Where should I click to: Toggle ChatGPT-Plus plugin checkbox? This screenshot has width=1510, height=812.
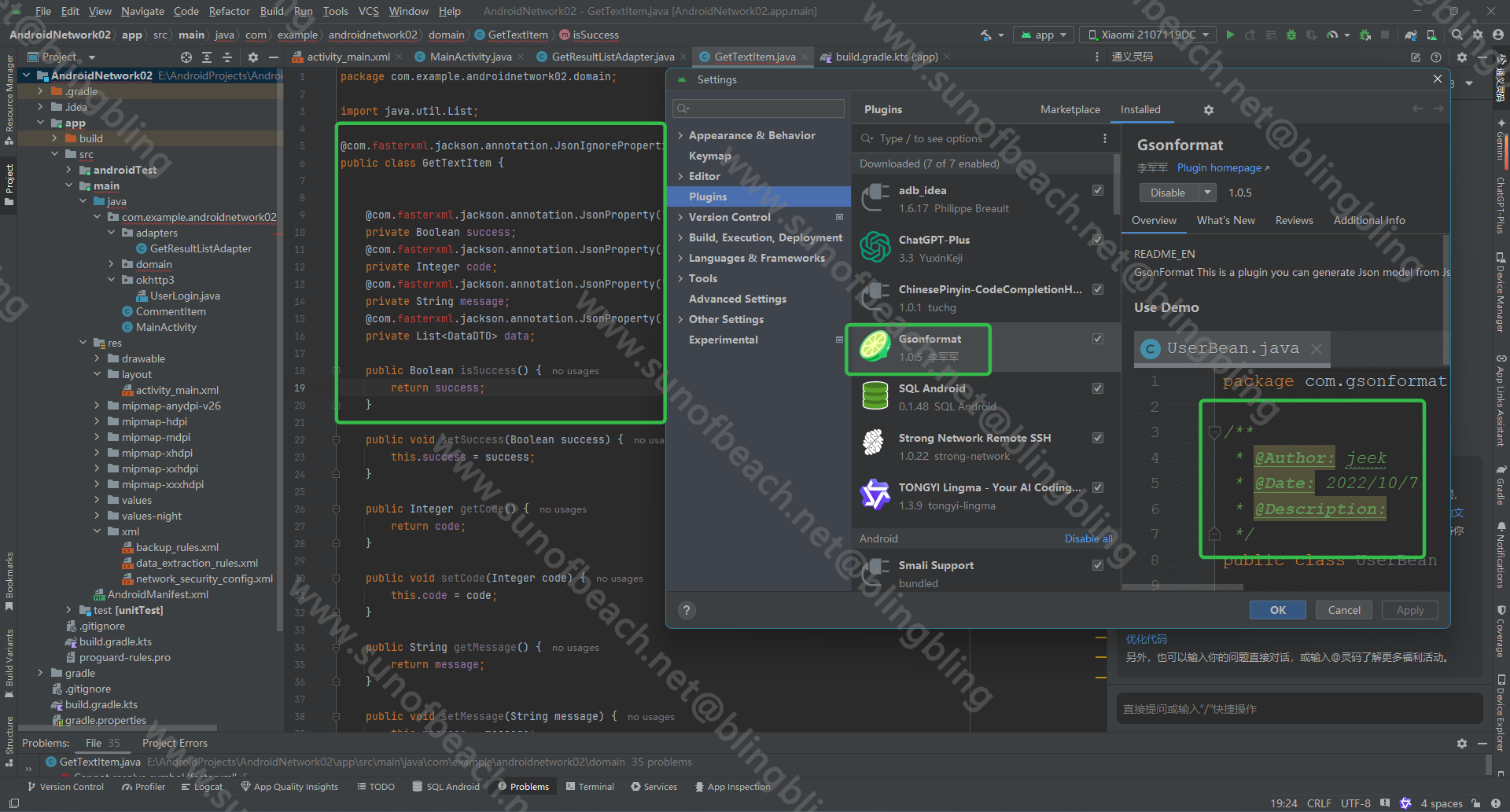point(1098,240)
